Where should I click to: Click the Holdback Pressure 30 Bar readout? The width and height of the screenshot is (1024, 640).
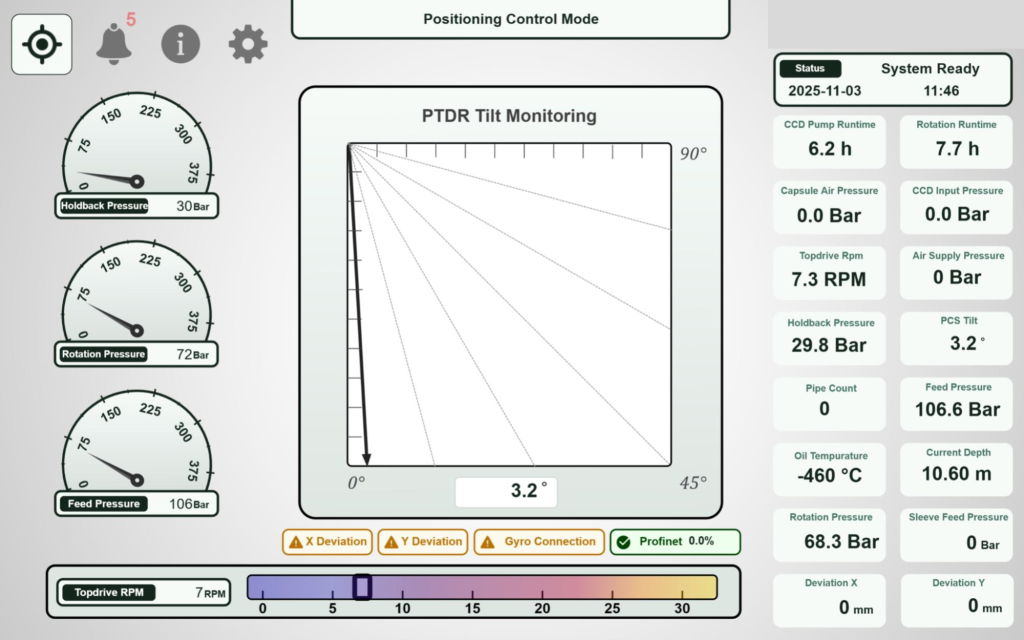[x=136, y=206]
